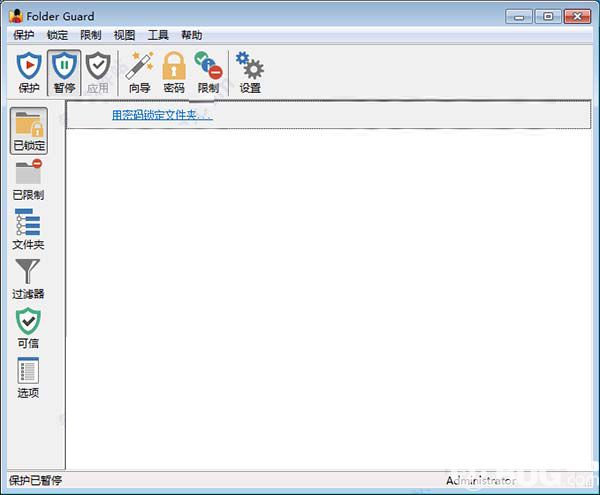600x495 pixels.
Task: Launch the 向导 wizard wand tool
Action: coord(139,73)
